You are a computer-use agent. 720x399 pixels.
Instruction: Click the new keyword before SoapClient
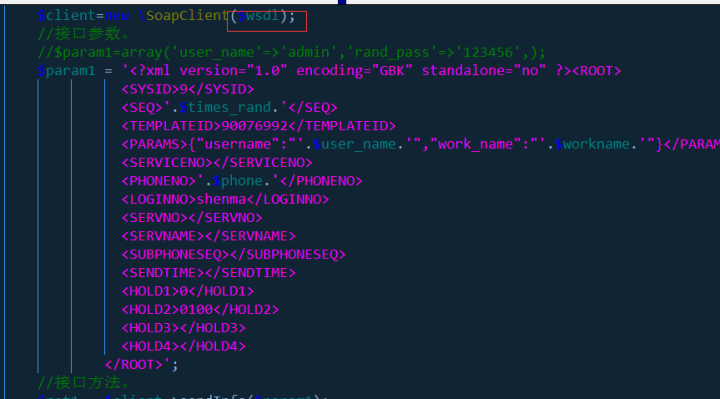pyautogui.click(x=117, y=16)
